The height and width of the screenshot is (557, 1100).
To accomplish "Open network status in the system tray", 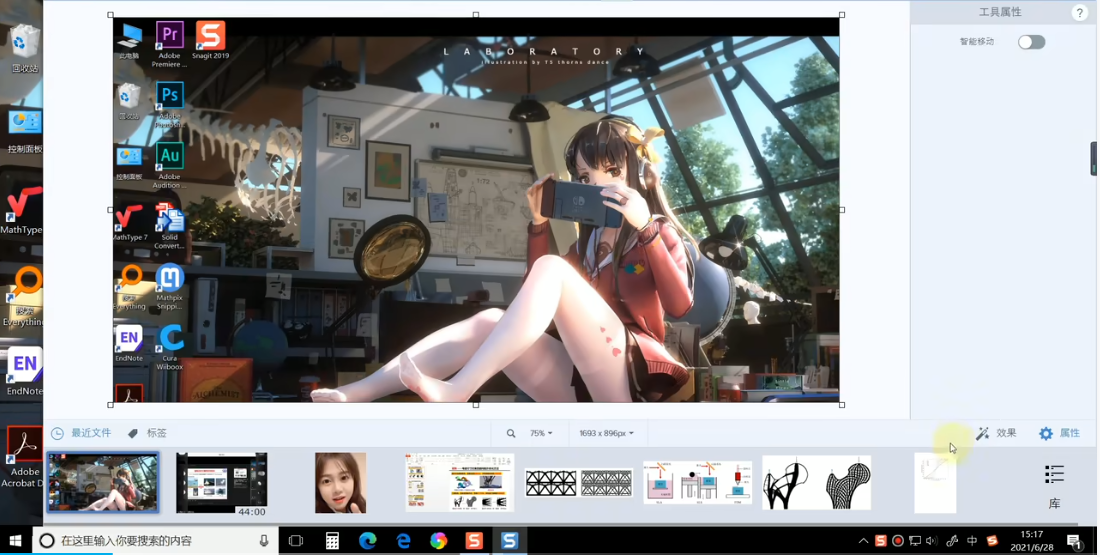I will 915,541.
